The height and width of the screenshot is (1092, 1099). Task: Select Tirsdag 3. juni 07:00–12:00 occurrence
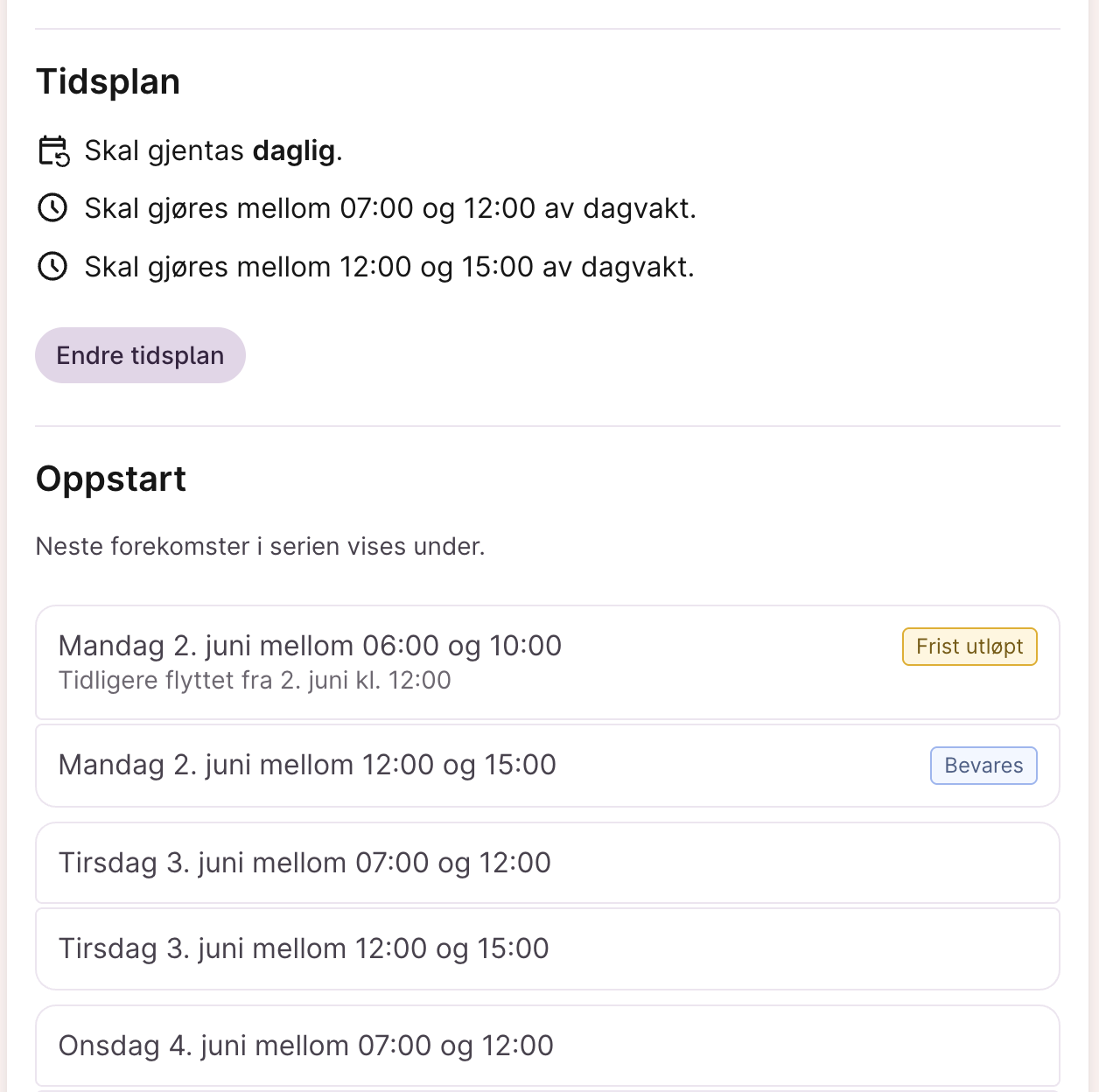tap(548, 863)
